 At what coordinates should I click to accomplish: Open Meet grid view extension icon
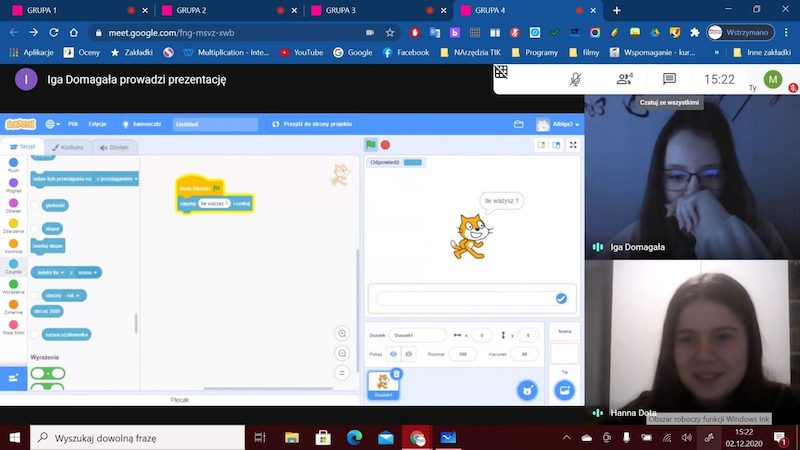[x=501, y=72]
